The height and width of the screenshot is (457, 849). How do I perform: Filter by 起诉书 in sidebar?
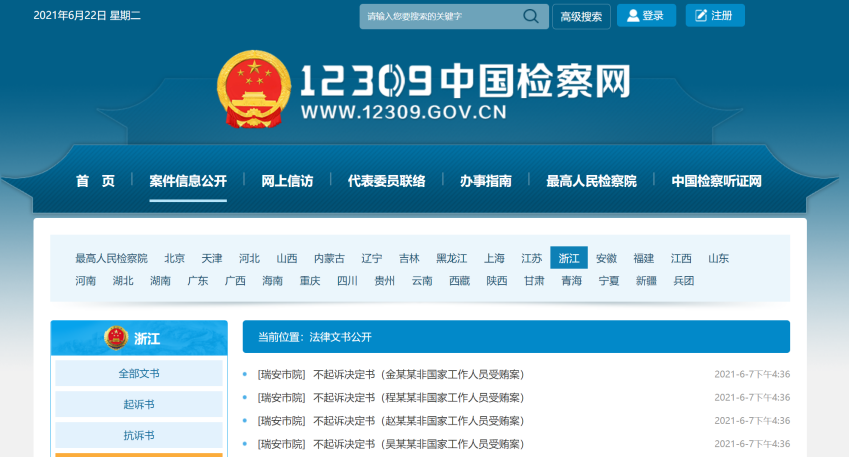139,404
